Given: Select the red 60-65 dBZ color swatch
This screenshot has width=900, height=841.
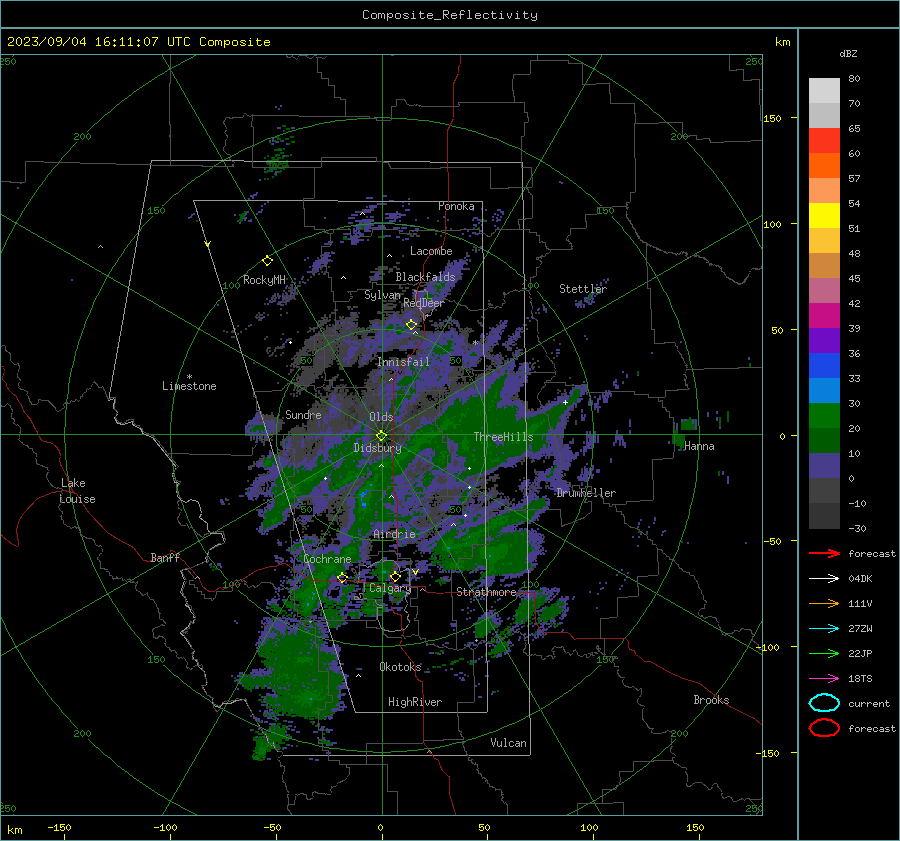Looking at the screenshot, I should pyautogui.click(x=824, y=141).
